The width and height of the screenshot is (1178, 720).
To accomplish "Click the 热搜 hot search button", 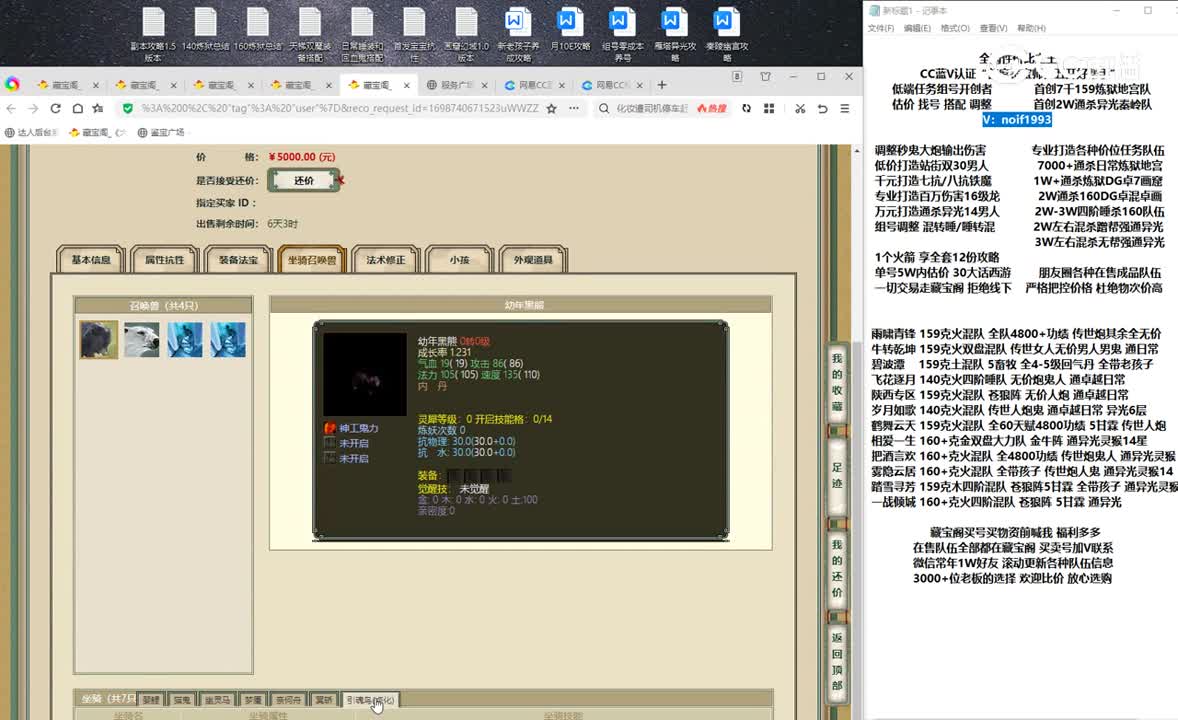I will (711, 108).
